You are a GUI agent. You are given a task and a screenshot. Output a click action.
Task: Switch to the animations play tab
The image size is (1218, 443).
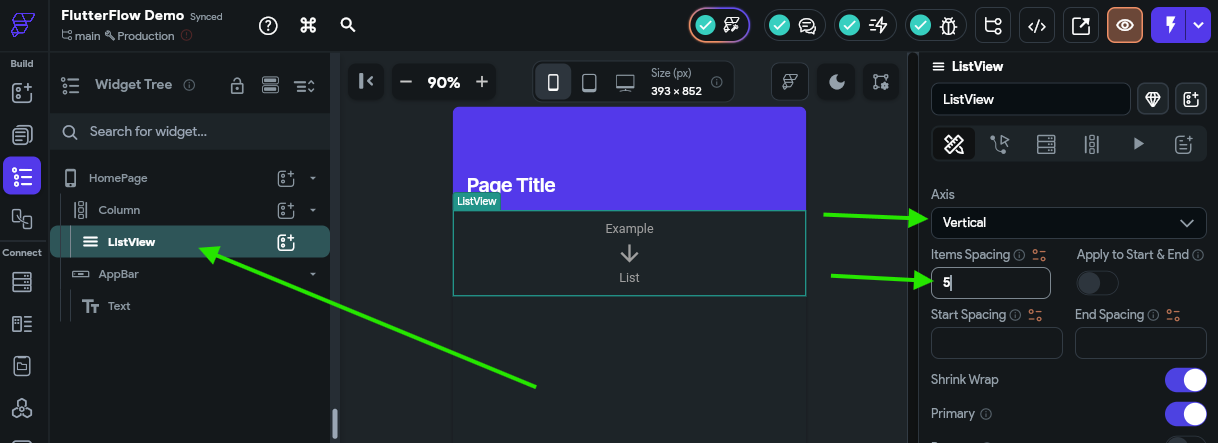pyautogui.click(x=1138, y=144)
